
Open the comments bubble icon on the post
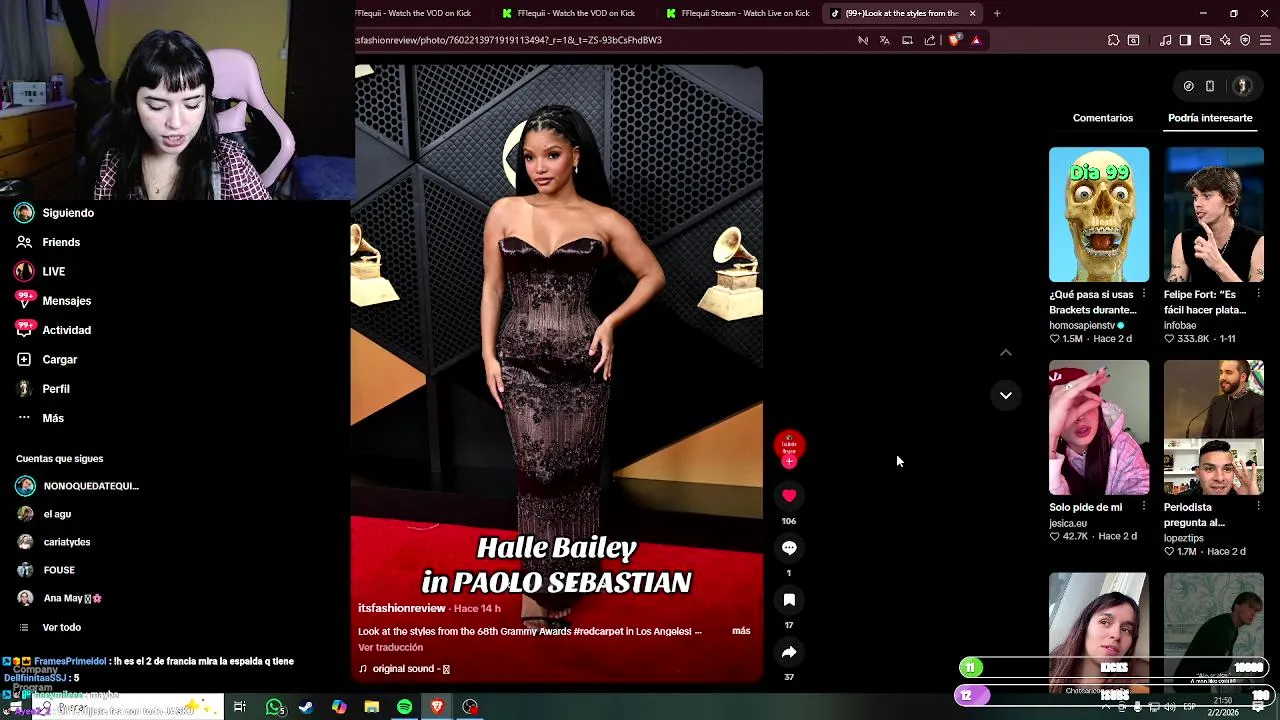(x=789, y=548)
